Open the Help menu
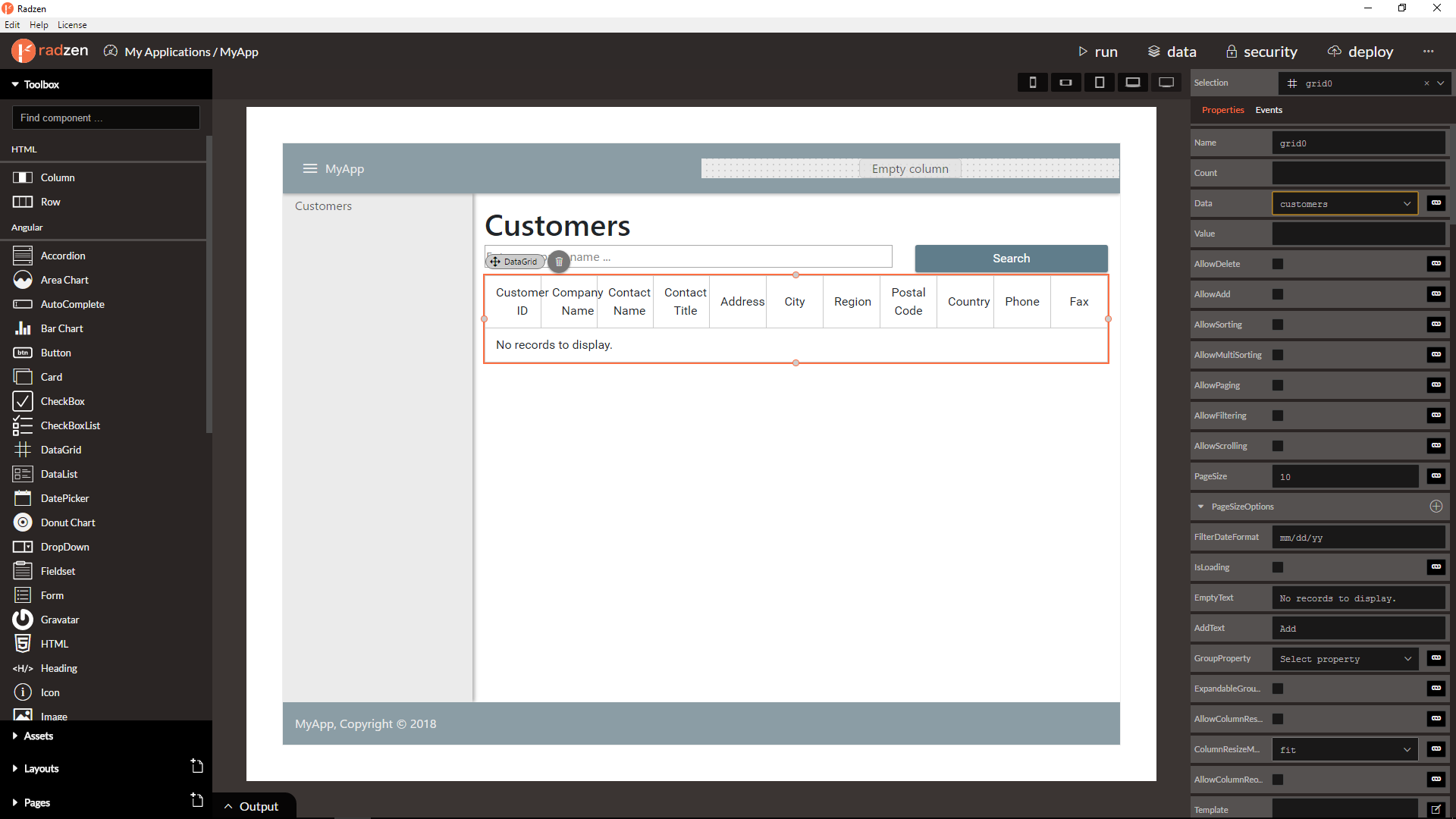 point(39,25)
